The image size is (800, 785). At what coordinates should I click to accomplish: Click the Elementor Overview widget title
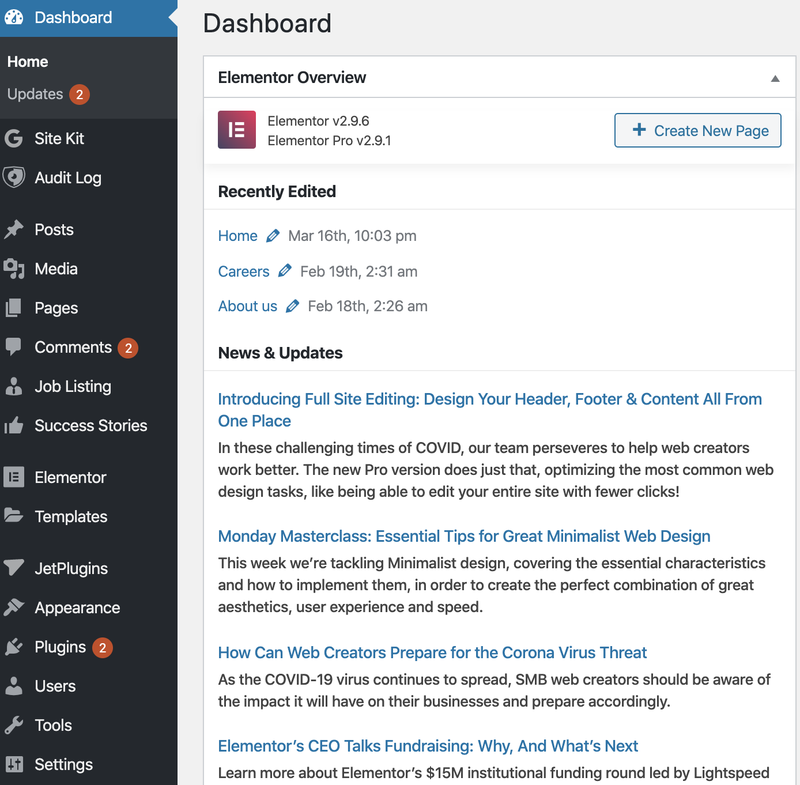pyautogui.click(x=292, y=78)
